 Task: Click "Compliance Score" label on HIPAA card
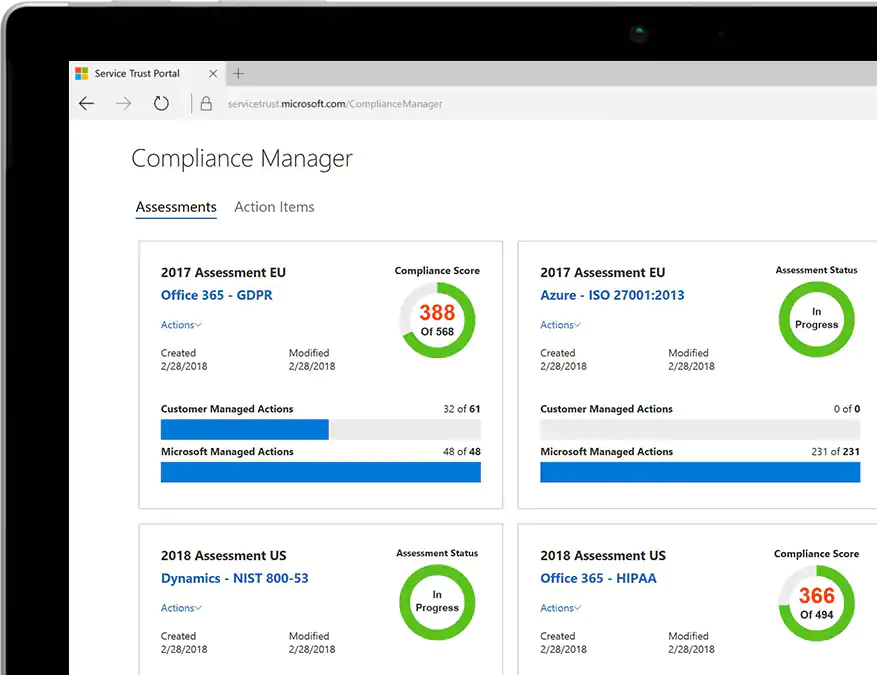817,554
